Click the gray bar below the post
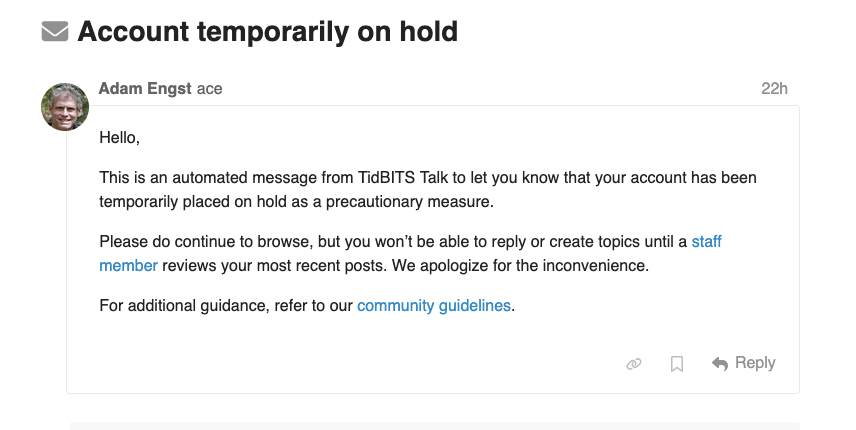Screen dimensions: 856x430 coord(434,426)
